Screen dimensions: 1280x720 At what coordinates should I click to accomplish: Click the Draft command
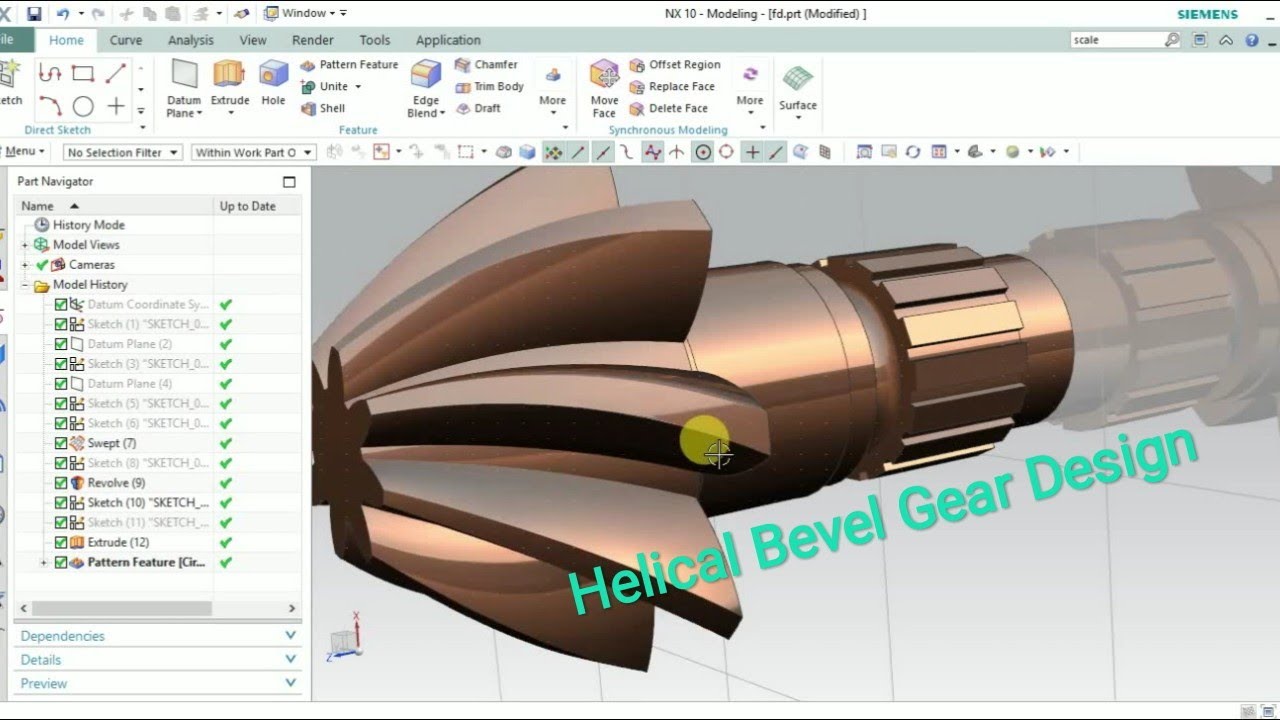[x=478, y=108]
